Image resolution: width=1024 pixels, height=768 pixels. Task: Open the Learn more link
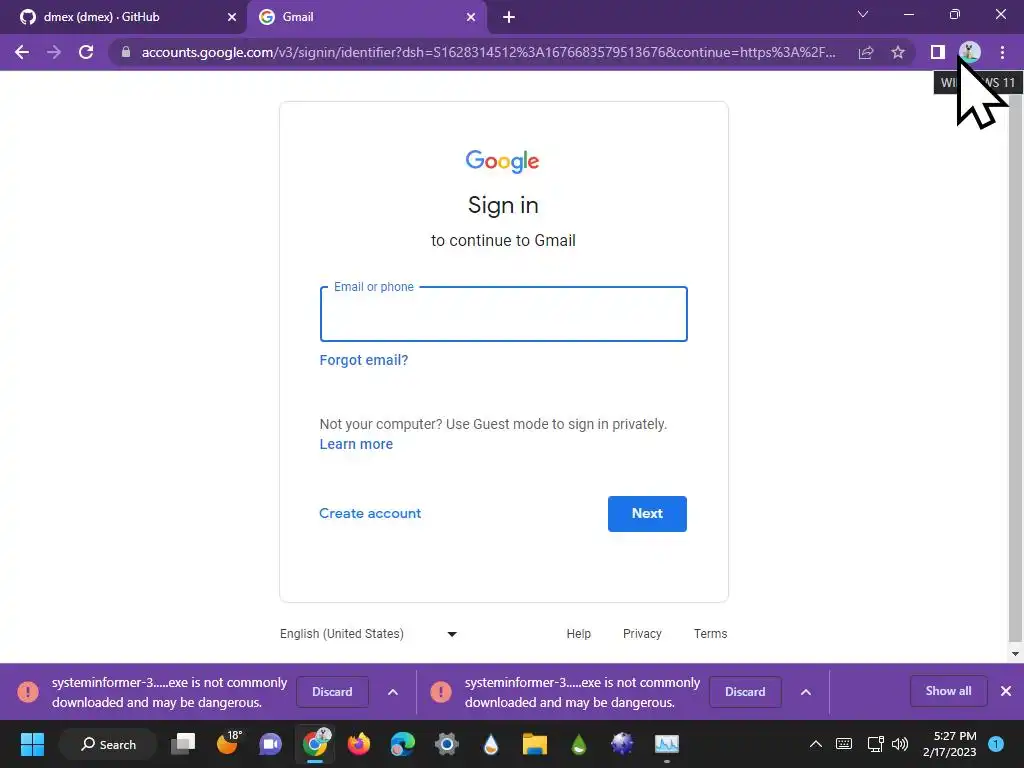point(356,444)
